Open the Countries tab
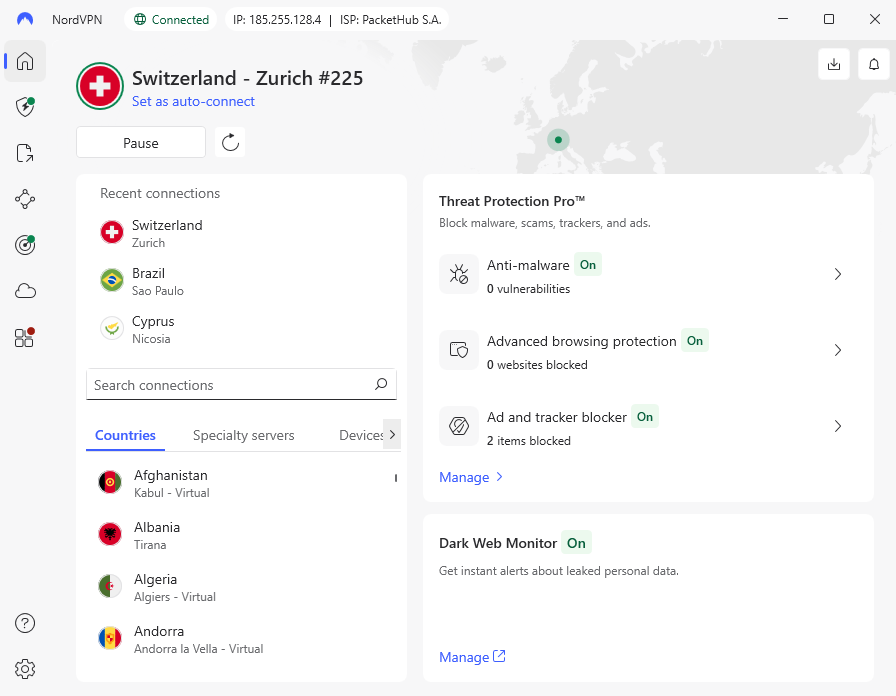 click(x=124, y=435)
